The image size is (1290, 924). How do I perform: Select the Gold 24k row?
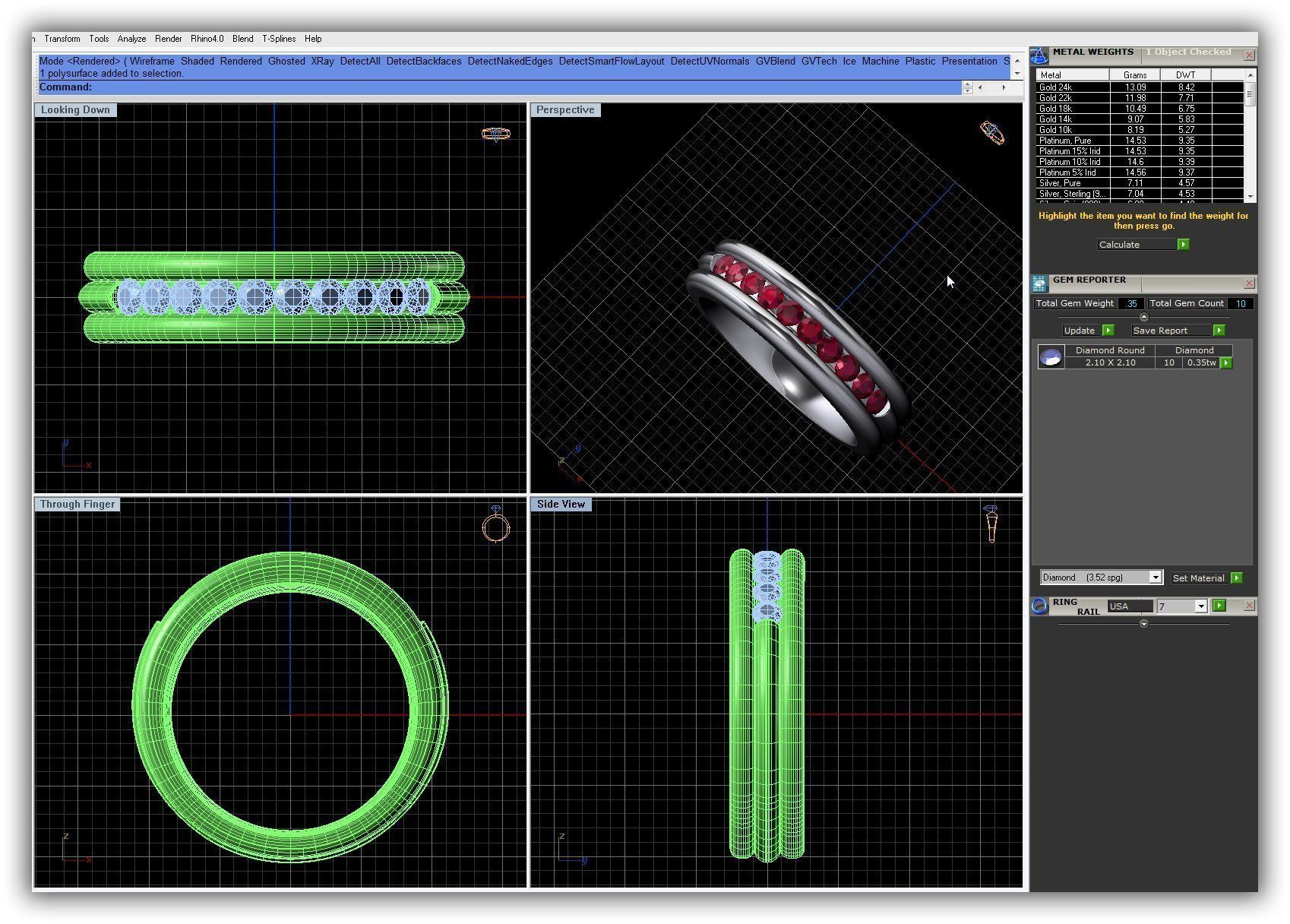click(x=1140, y=87)
